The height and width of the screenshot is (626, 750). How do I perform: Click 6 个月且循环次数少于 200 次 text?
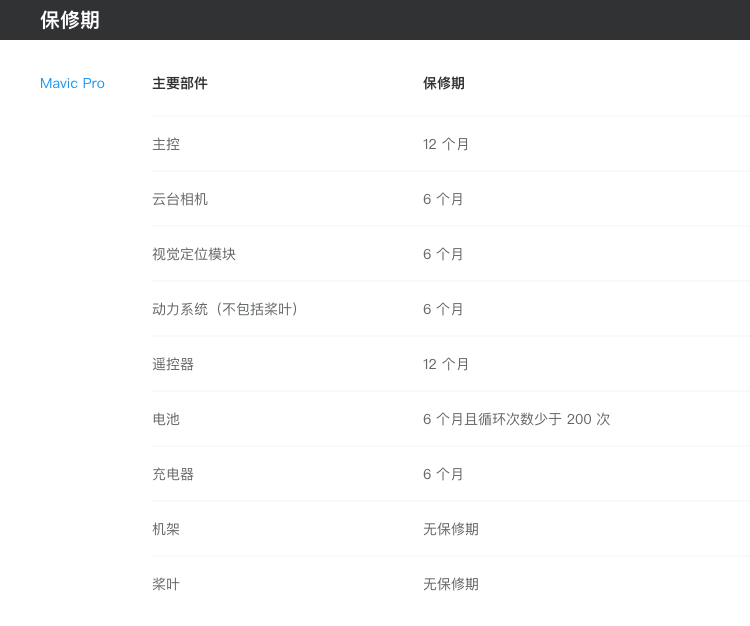pyautogui.click(x=517, y=419)
